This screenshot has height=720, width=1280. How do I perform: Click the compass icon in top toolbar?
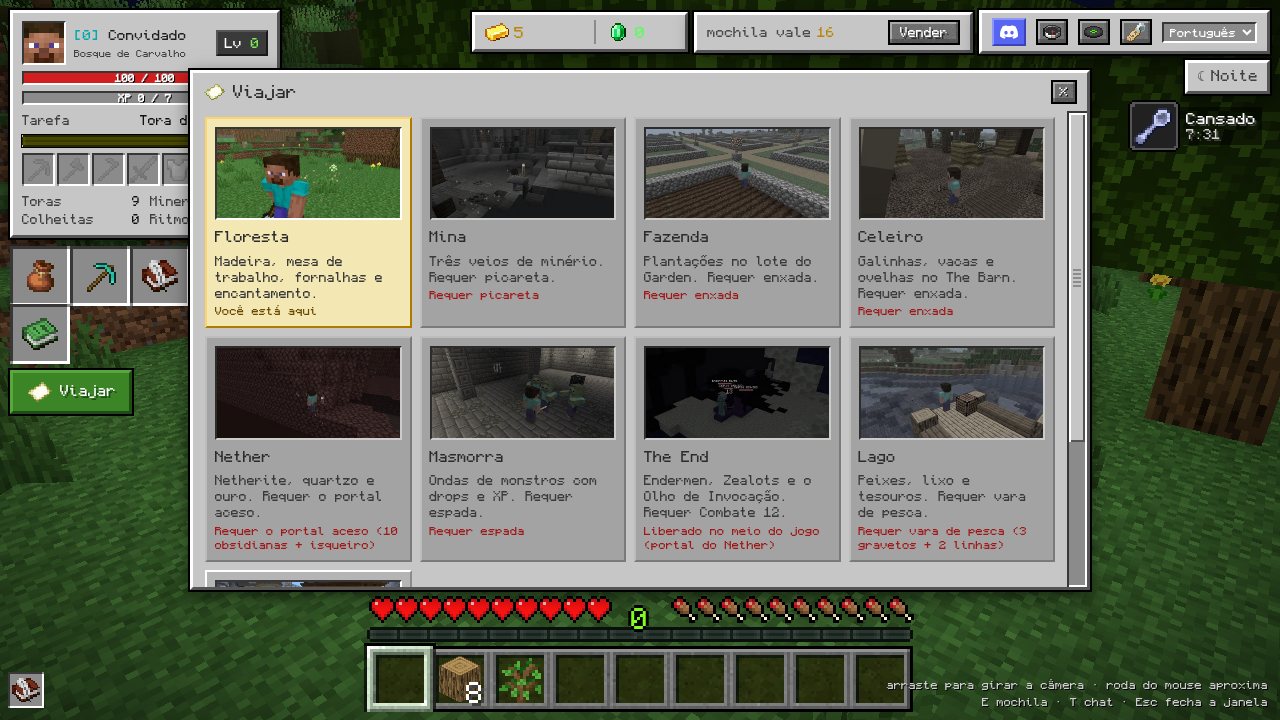[1051, 32]
